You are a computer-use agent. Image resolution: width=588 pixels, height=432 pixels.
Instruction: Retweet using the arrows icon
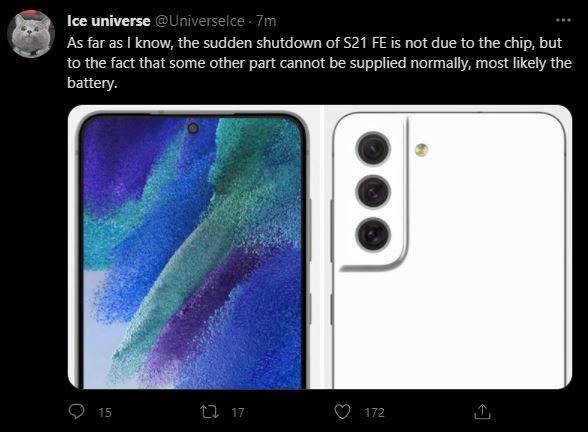pos(210,412)
